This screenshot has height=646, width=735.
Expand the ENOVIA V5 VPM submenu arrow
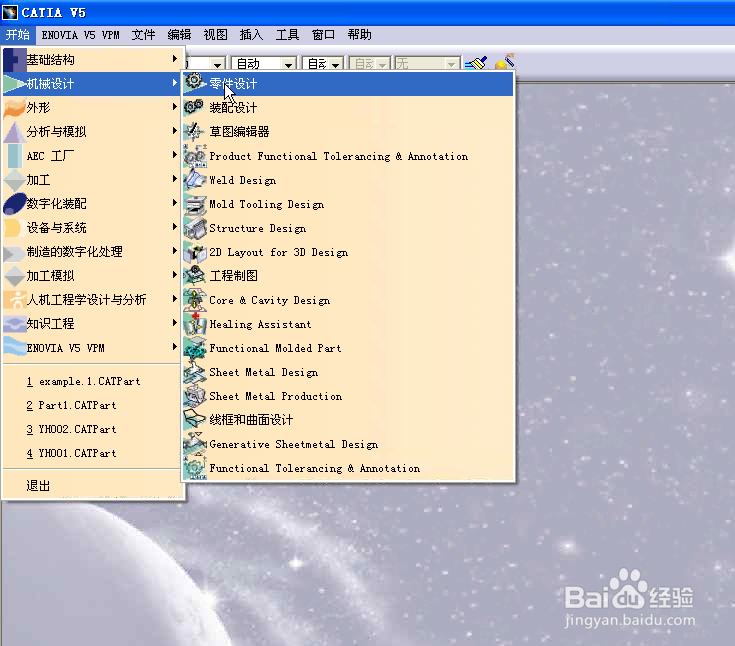click(174, 346)
